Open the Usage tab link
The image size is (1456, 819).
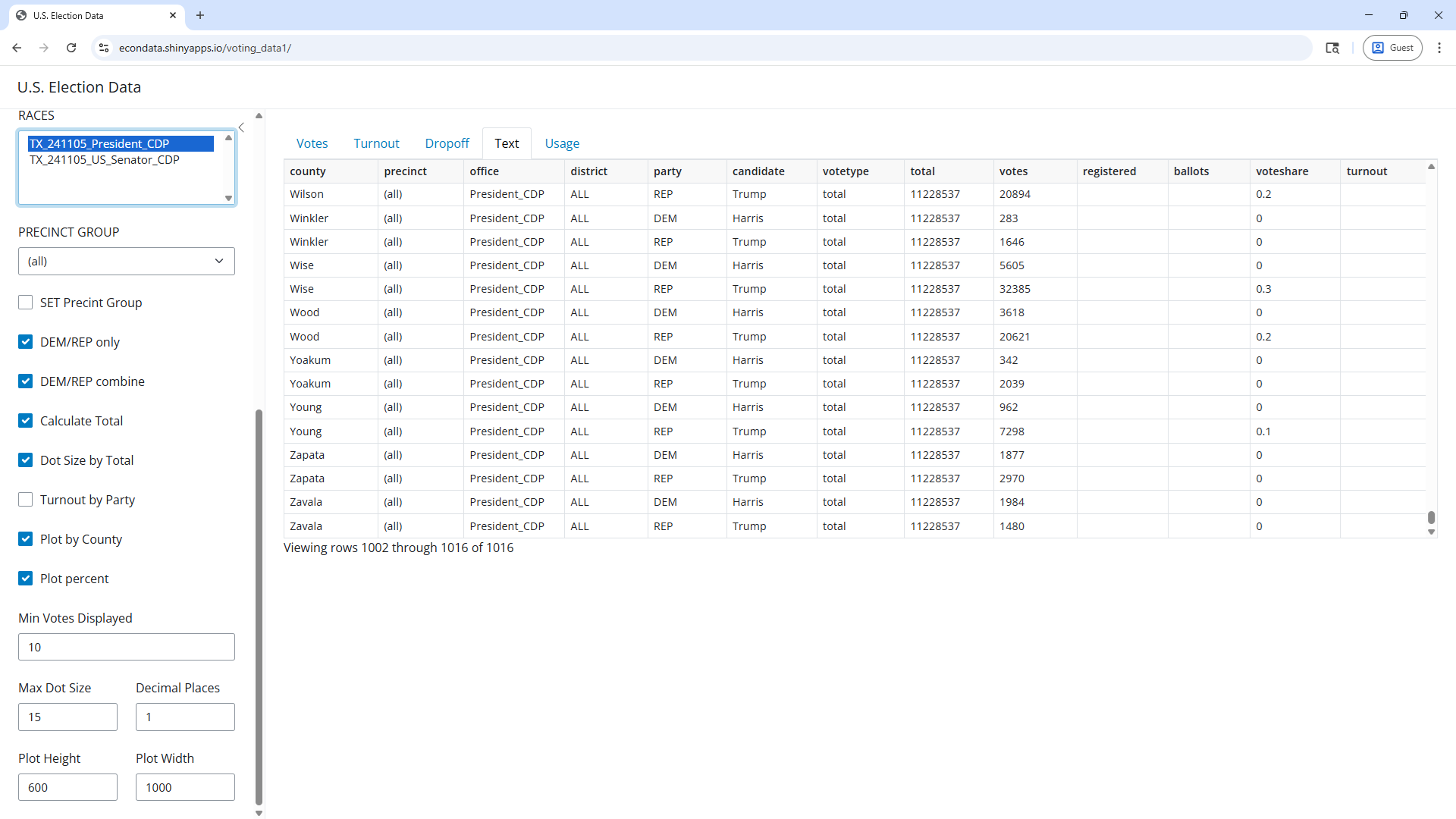click(x=562, y=143)
